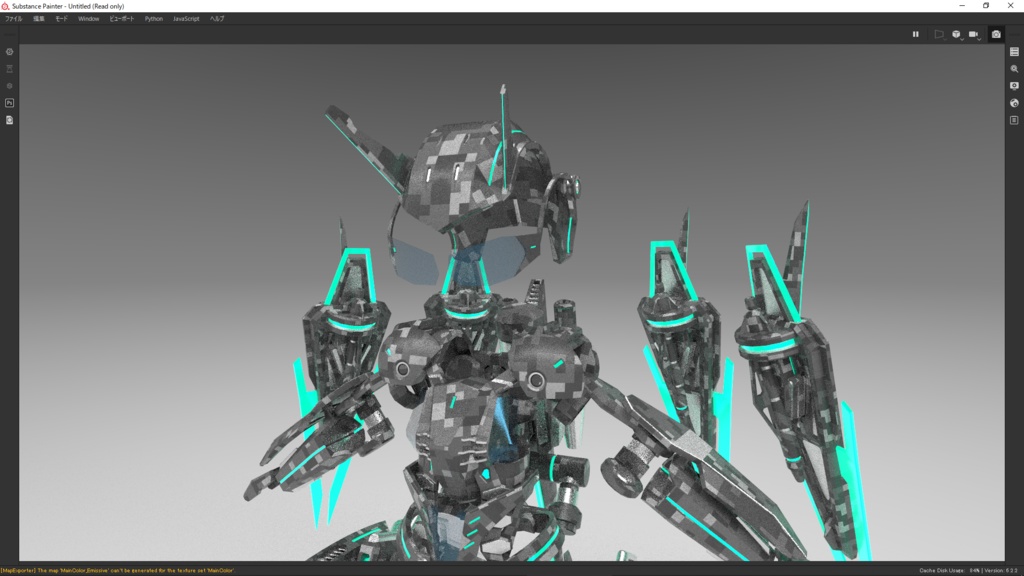Expand the camera selection dropdown chevron
1024x576 pixels.
click(981, 39)
